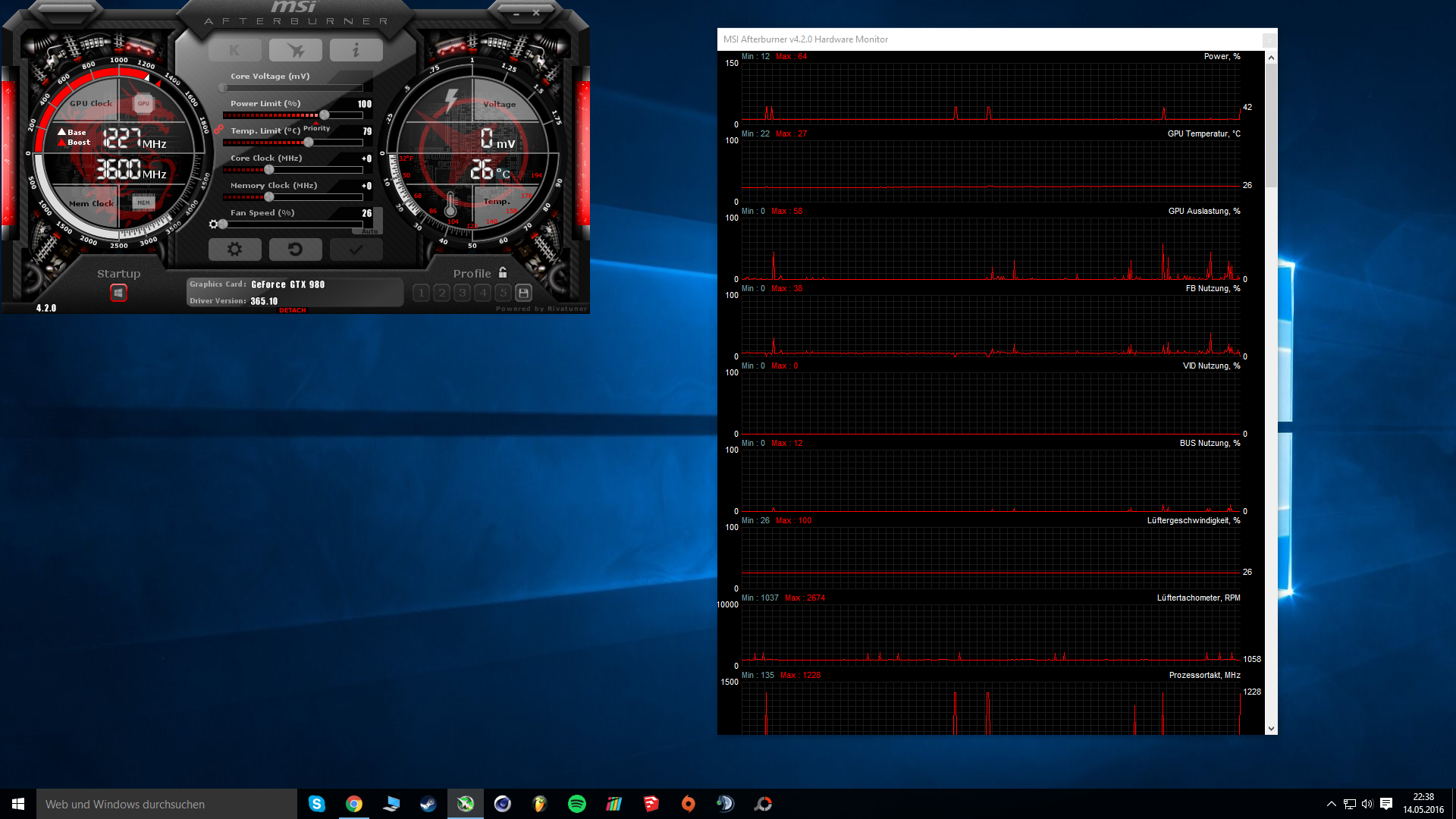1456x819 pixels.
Task: Click the 'GPU Auslastung, %' graph label
Action: click(1204, 212)
